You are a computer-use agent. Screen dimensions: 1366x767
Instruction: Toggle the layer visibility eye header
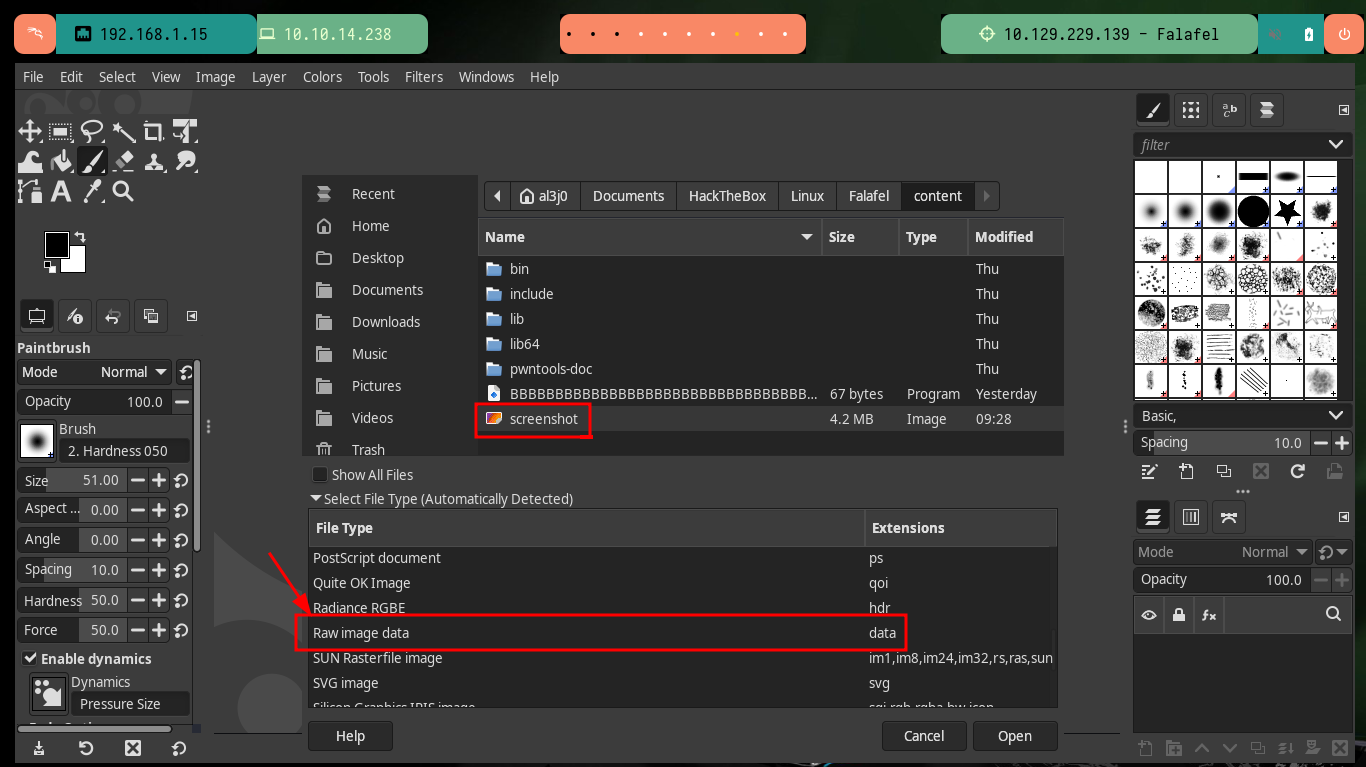tap(1149, 615)
